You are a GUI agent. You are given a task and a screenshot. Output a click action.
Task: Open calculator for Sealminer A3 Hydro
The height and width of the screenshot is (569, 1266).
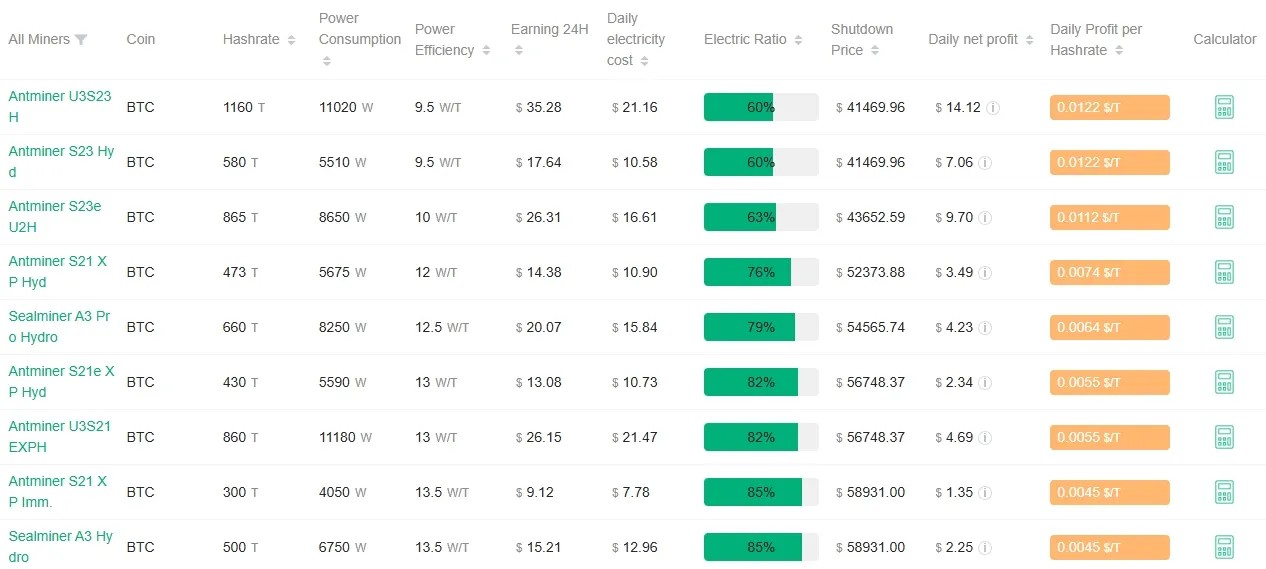[1224, 547]
